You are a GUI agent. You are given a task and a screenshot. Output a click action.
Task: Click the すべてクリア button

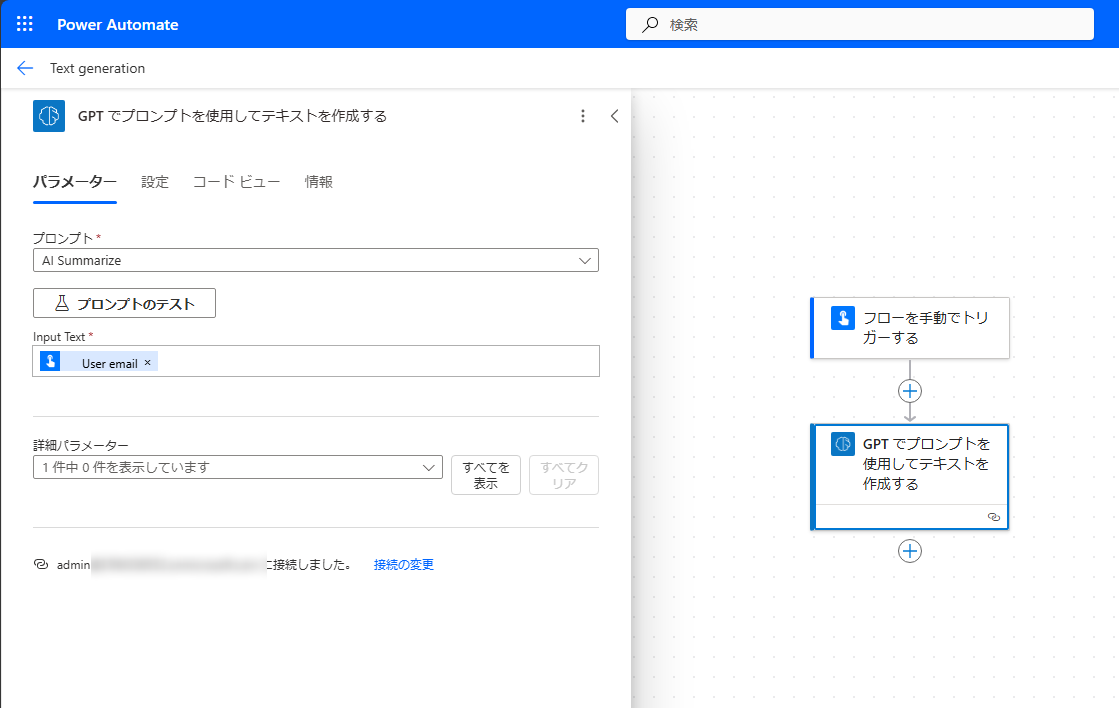click(x=564, y=475)
